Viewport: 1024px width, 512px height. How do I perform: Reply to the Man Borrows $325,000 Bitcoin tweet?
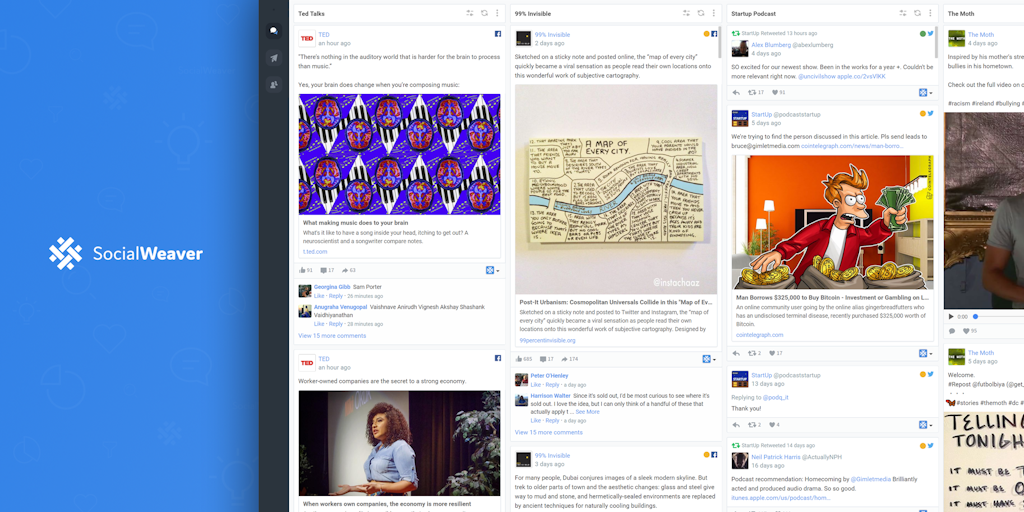pos(736,353)
